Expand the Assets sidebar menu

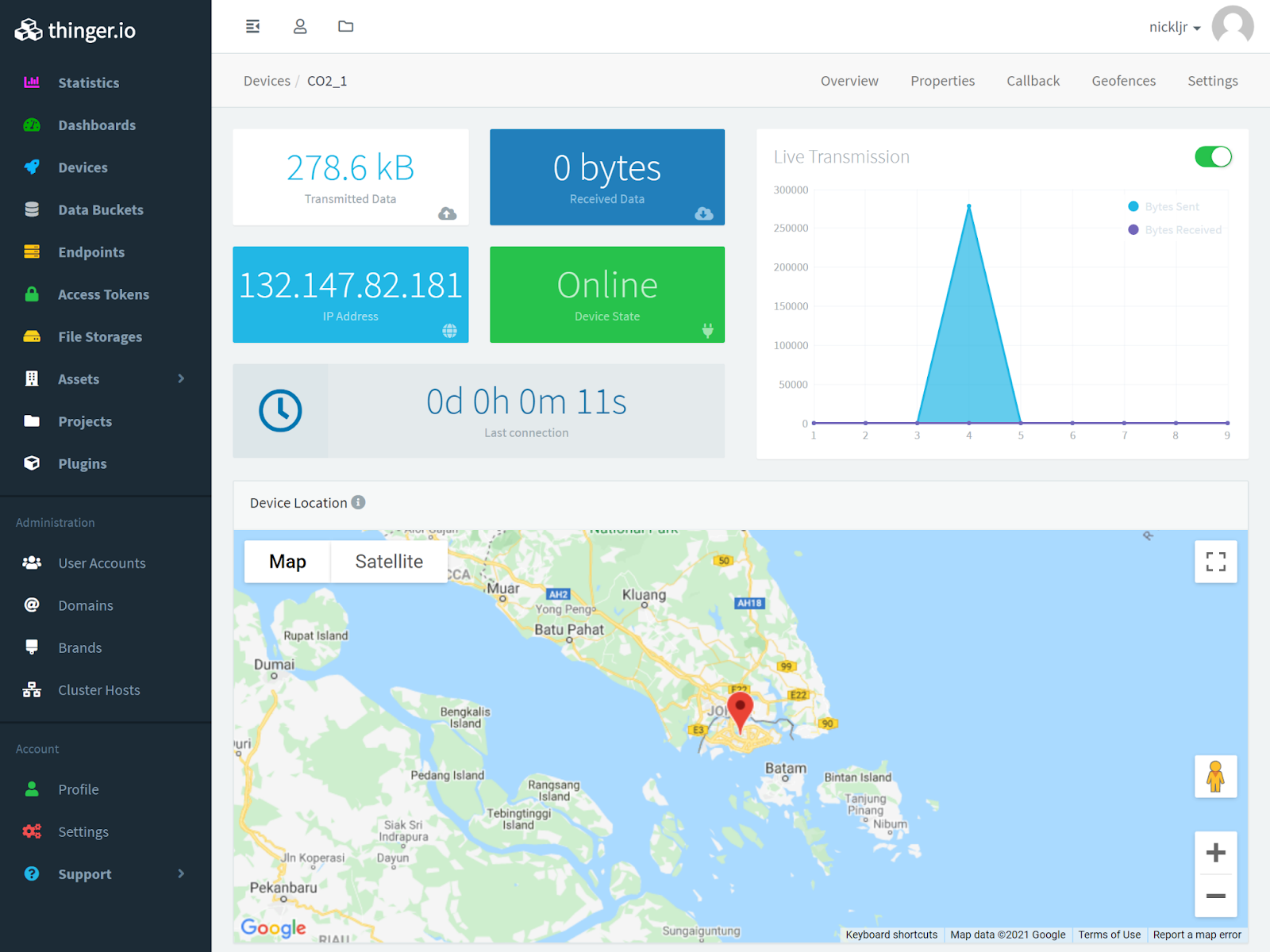point(79,378)
